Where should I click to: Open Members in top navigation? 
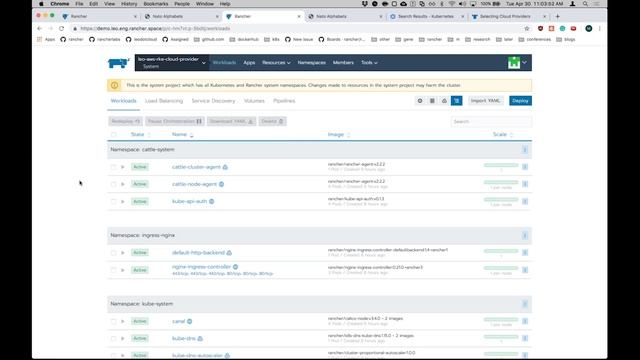coord(343,63)
